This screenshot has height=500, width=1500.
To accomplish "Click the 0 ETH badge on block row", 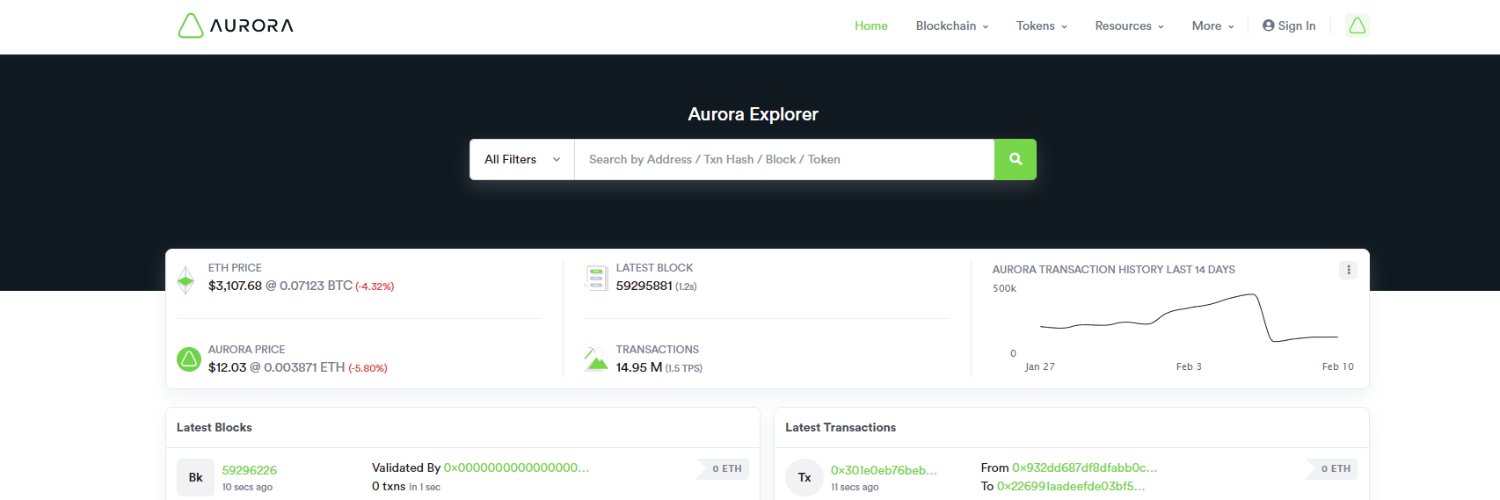I will (721, 468).
